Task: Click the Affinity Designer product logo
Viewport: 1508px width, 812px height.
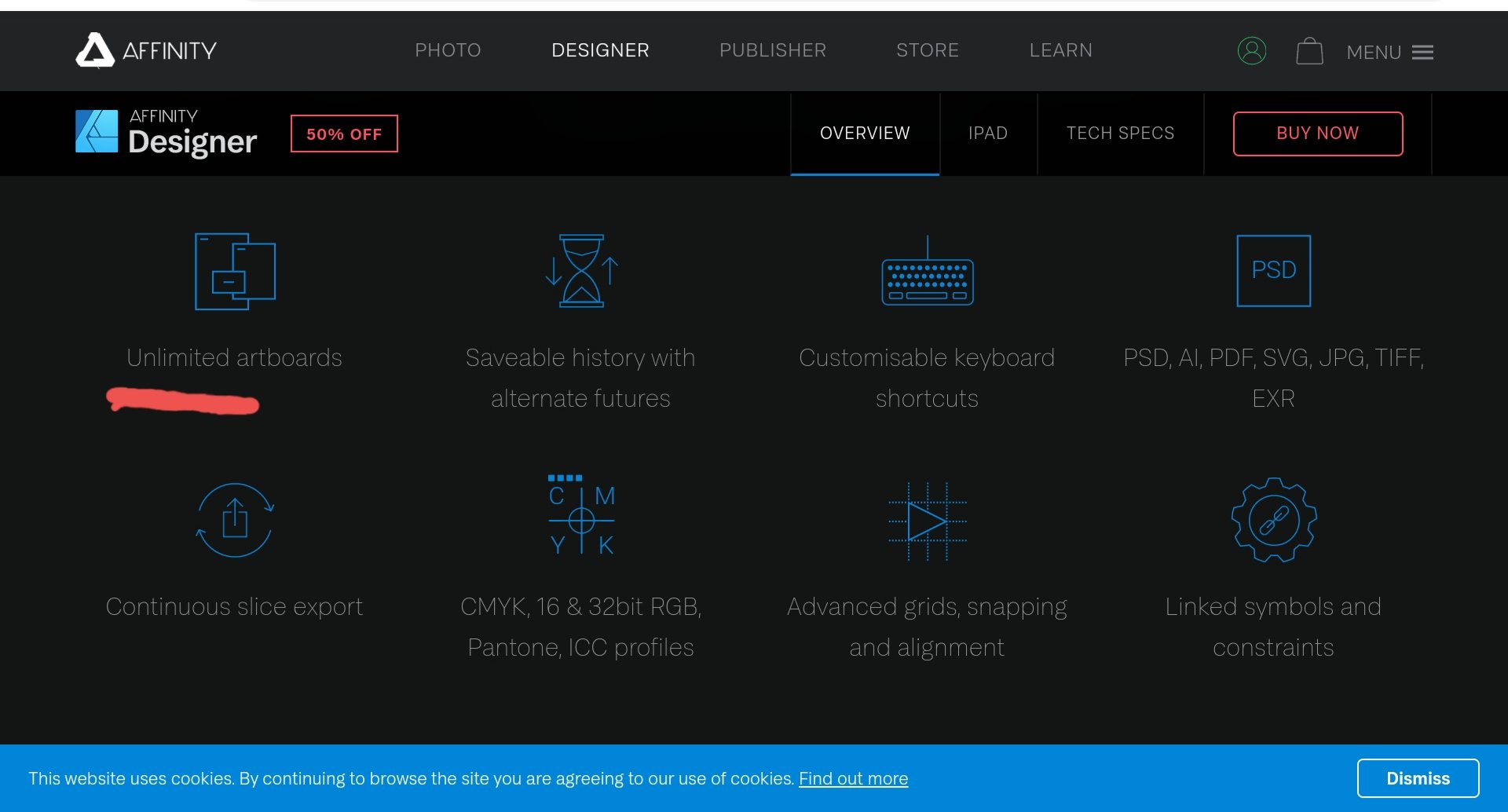Action: (x=167, y=133)
